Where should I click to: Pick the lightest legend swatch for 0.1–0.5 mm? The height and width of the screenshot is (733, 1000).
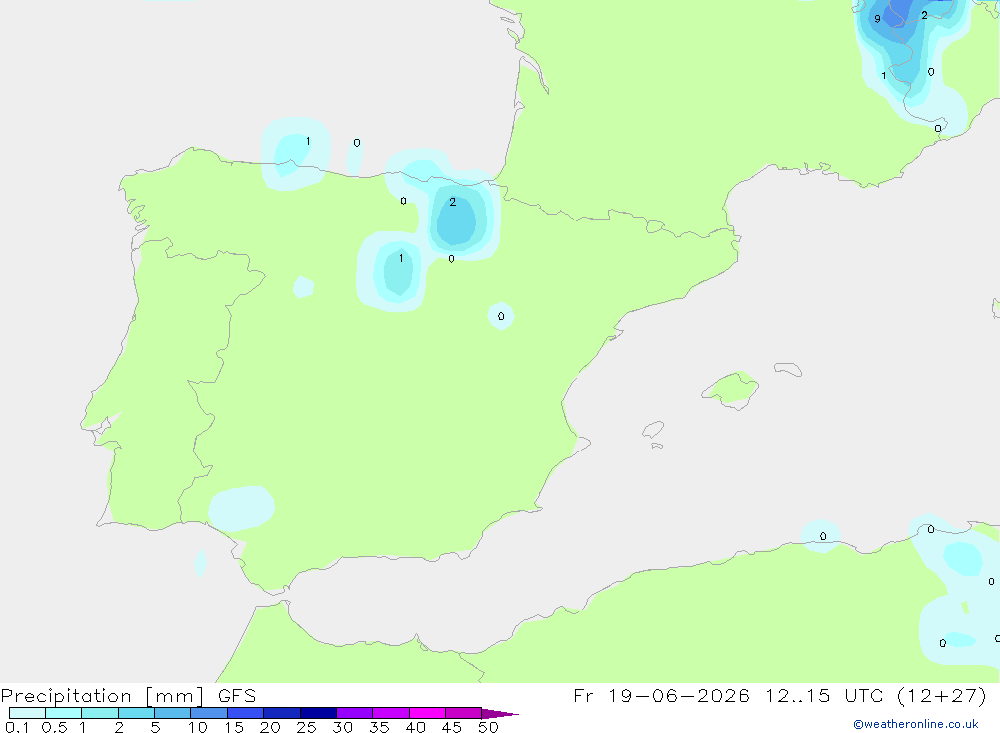27,713
